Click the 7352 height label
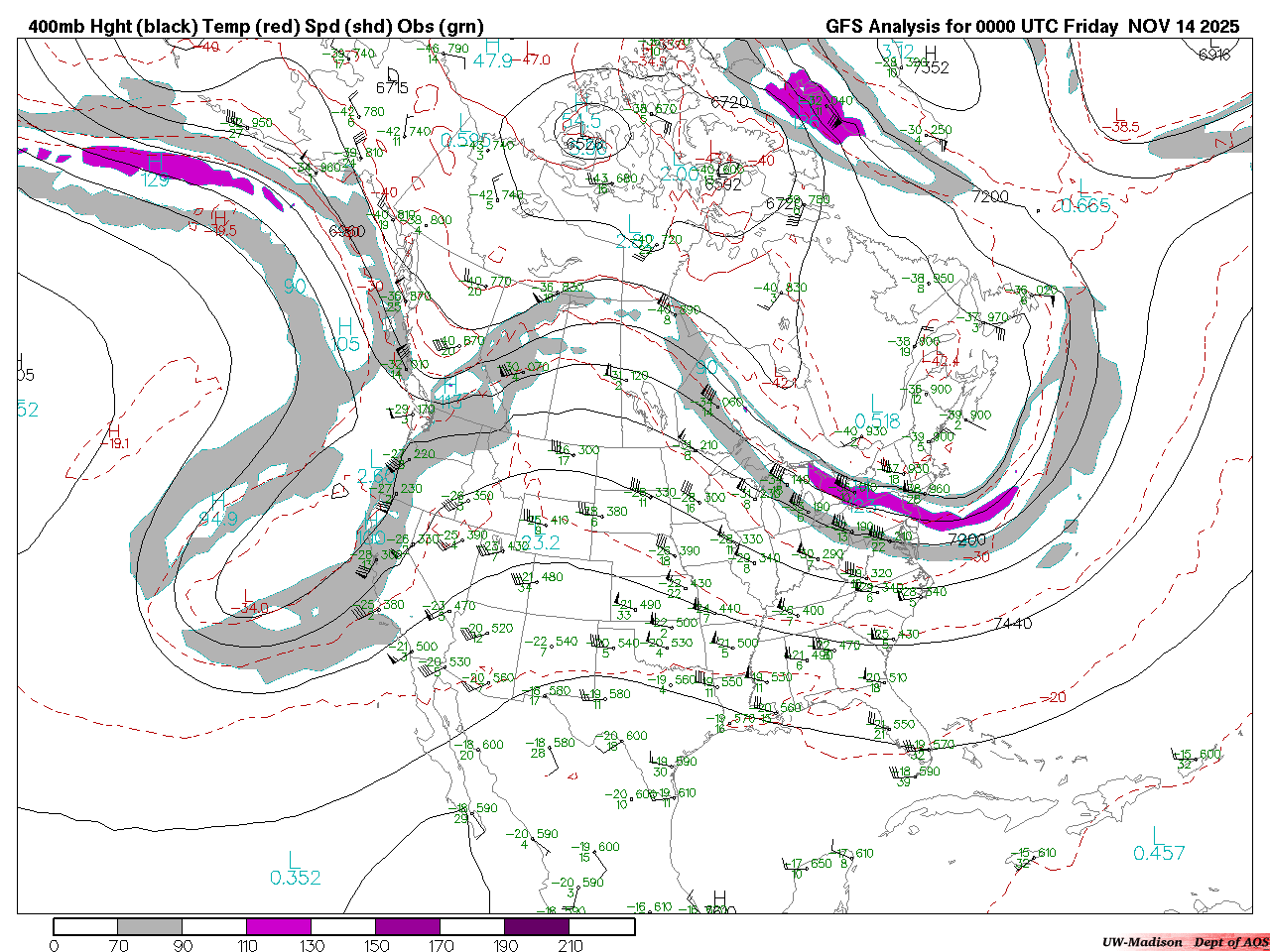This screenshot has width=1270, height=952. 931,67
